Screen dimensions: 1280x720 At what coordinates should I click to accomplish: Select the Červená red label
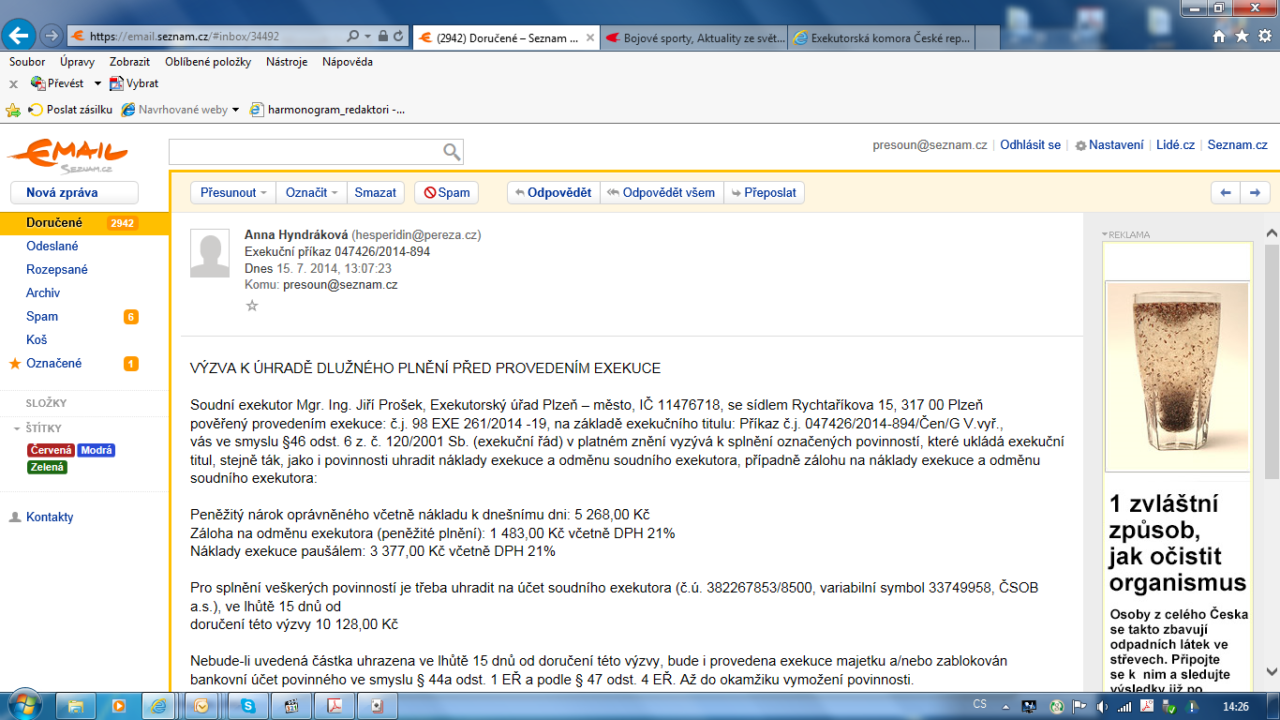(x=51, y=450)
